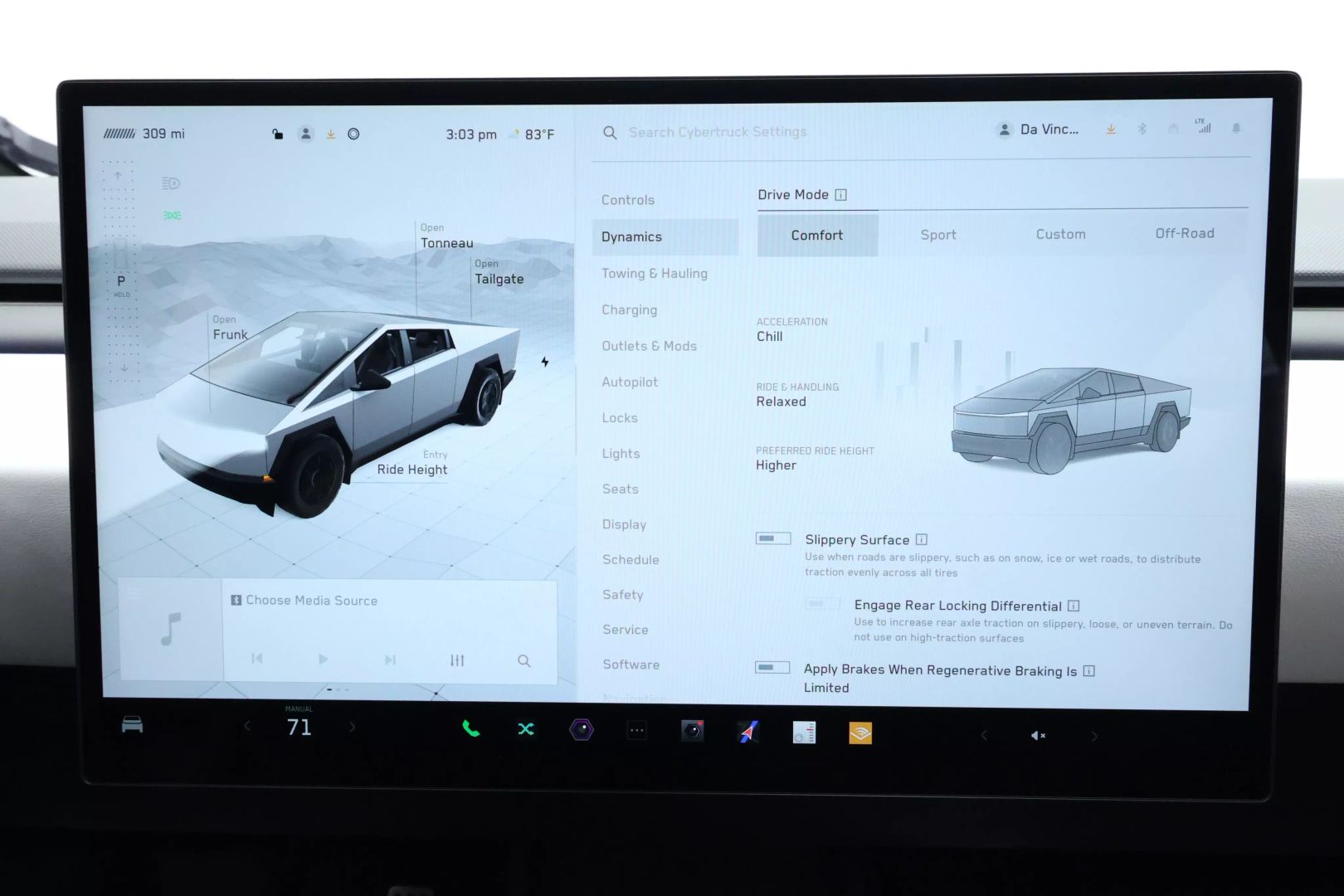Tap the notification bell icon
The image size is (1344, 896).
1236,129
